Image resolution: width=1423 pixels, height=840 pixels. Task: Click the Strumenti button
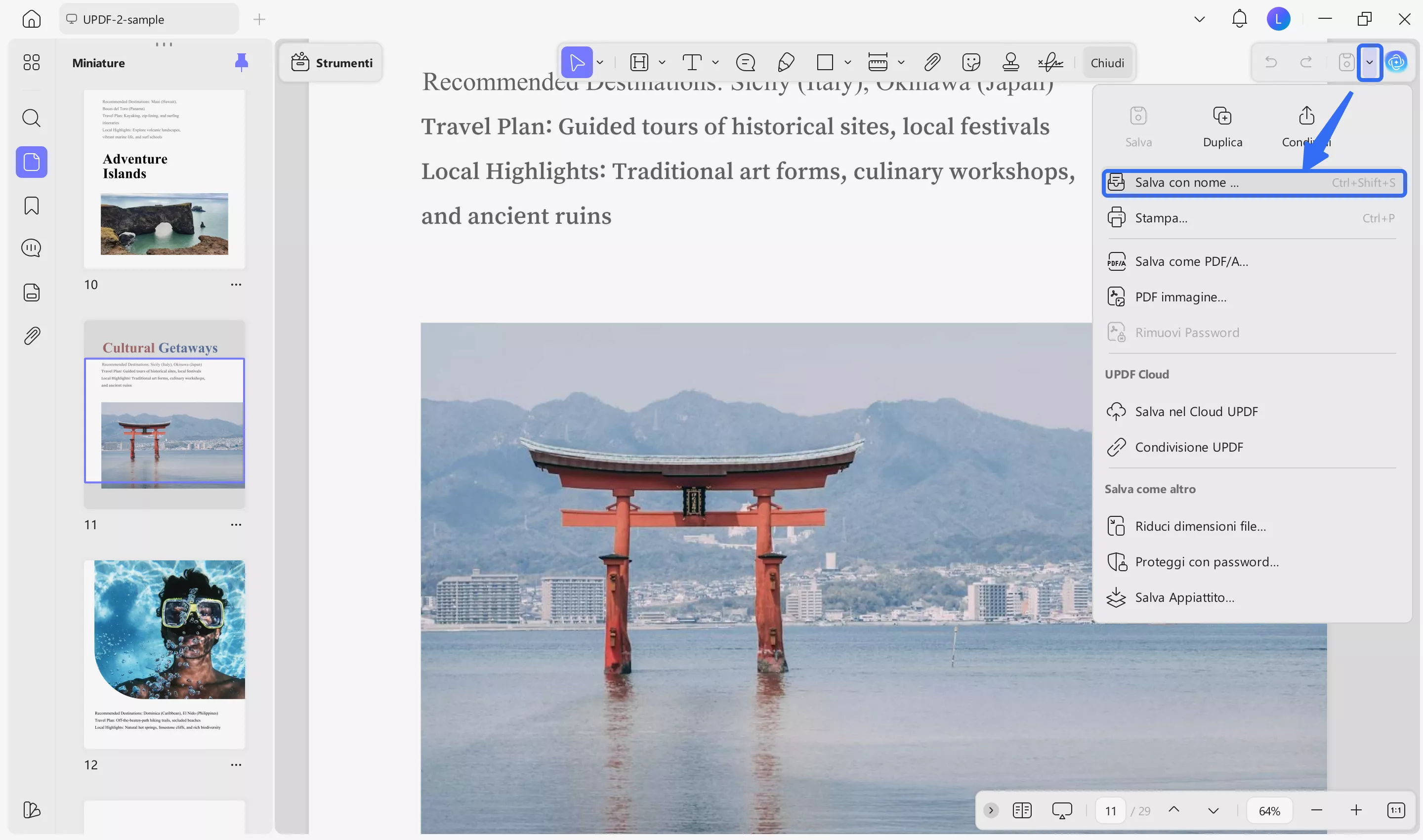pyautogui.click(x=332, y=63)
